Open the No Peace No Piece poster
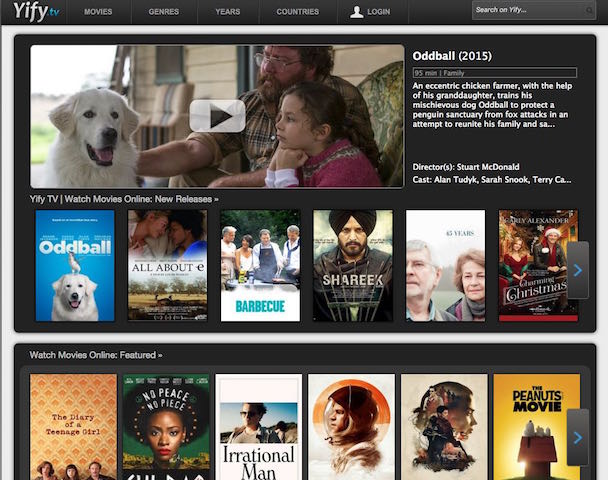Image resolution: width=608 pixels, height=480 pixels. [x=166, y=427]
